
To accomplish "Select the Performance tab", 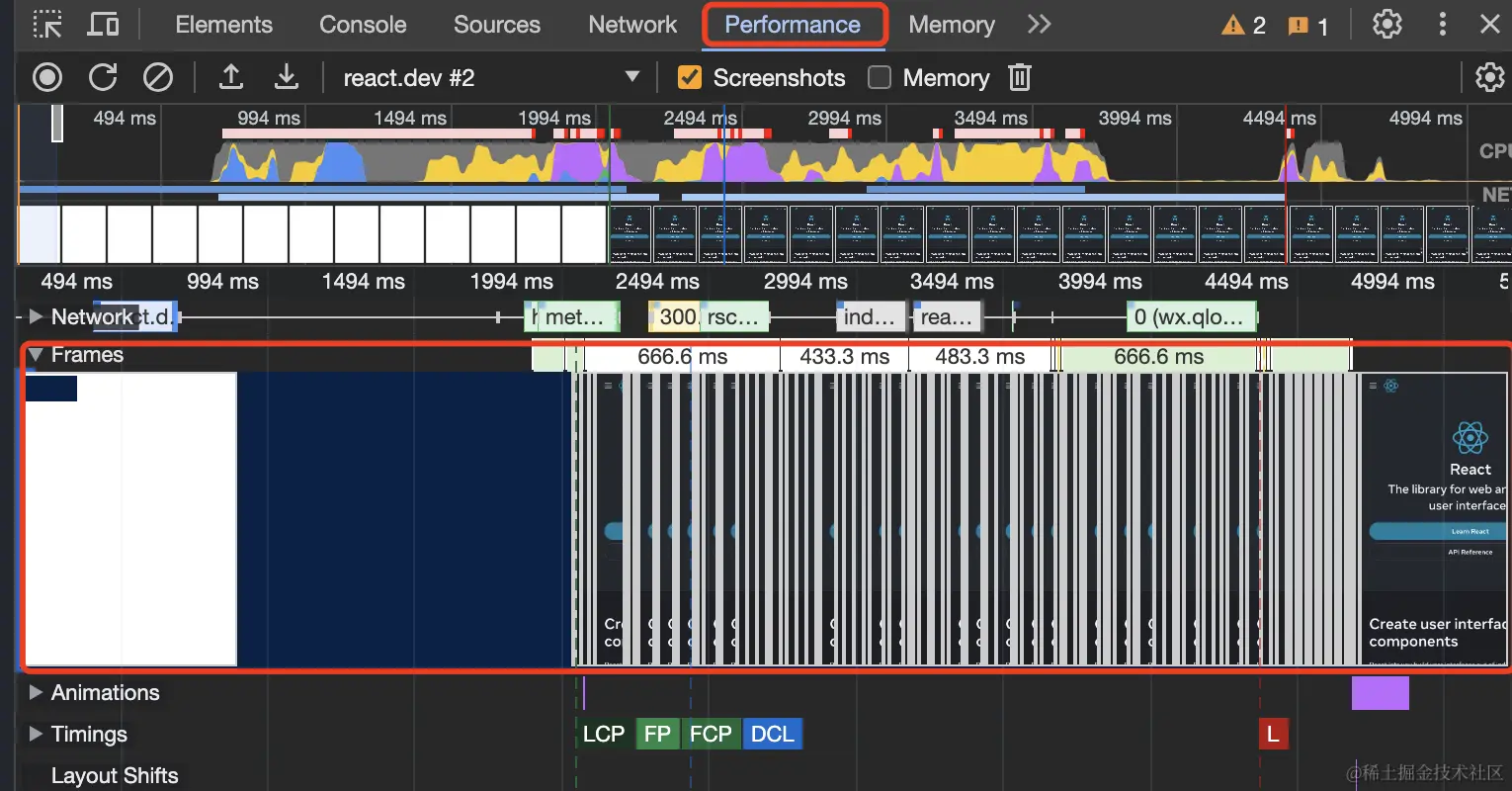I will (793, 25).
